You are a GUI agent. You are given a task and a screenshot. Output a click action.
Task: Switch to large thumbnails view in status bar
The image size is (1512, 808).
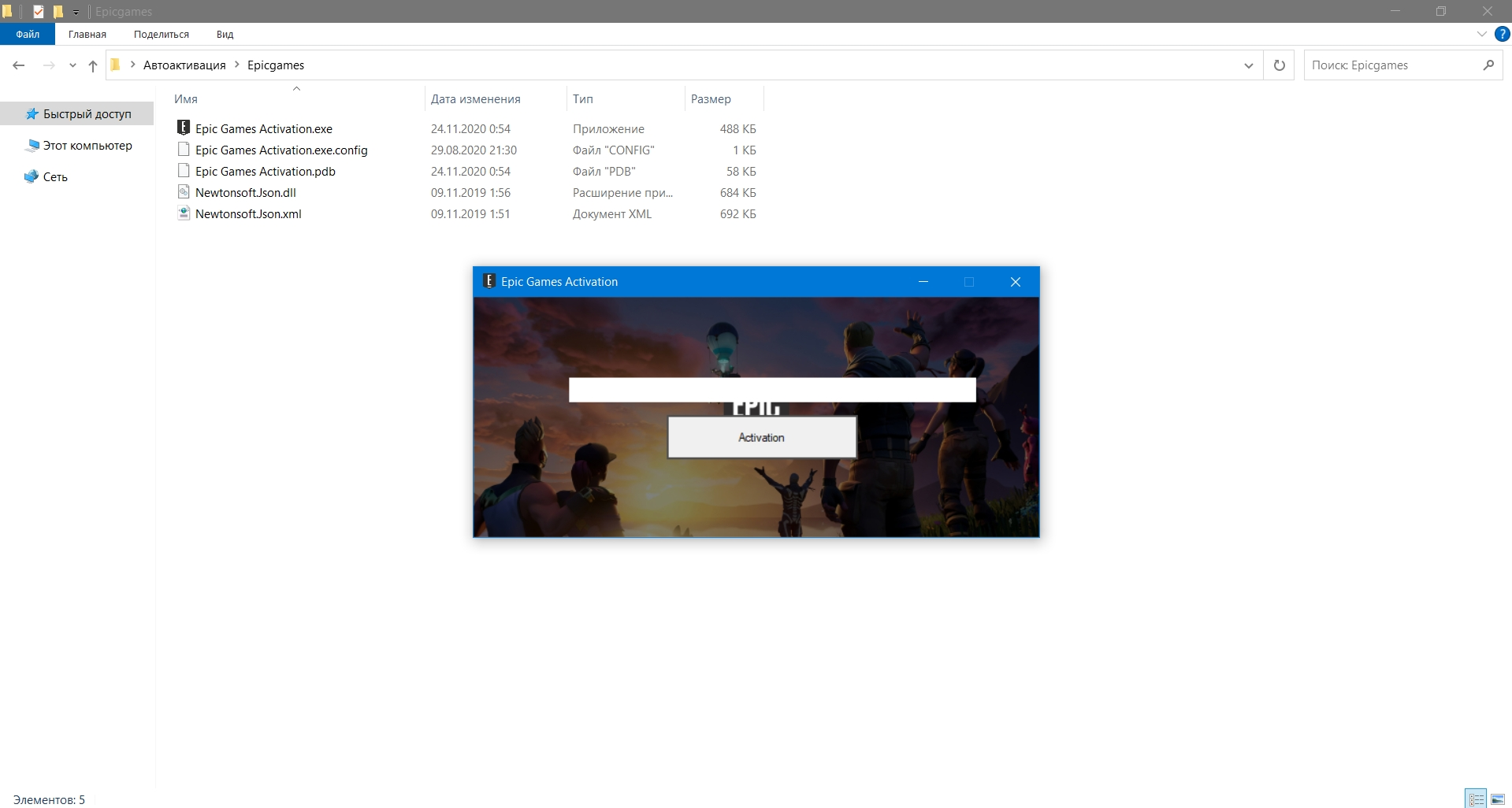[x=1498, y=799]
